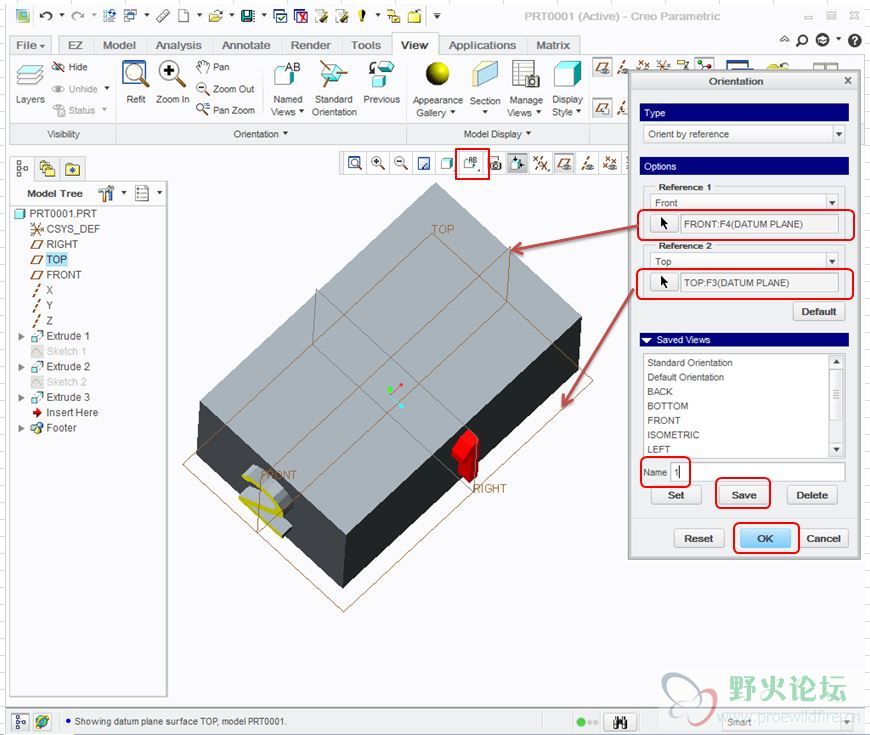This screenshot has height=735, width=870.
Task: Toggle the datum display filters icon
Action: click(540, 163)
